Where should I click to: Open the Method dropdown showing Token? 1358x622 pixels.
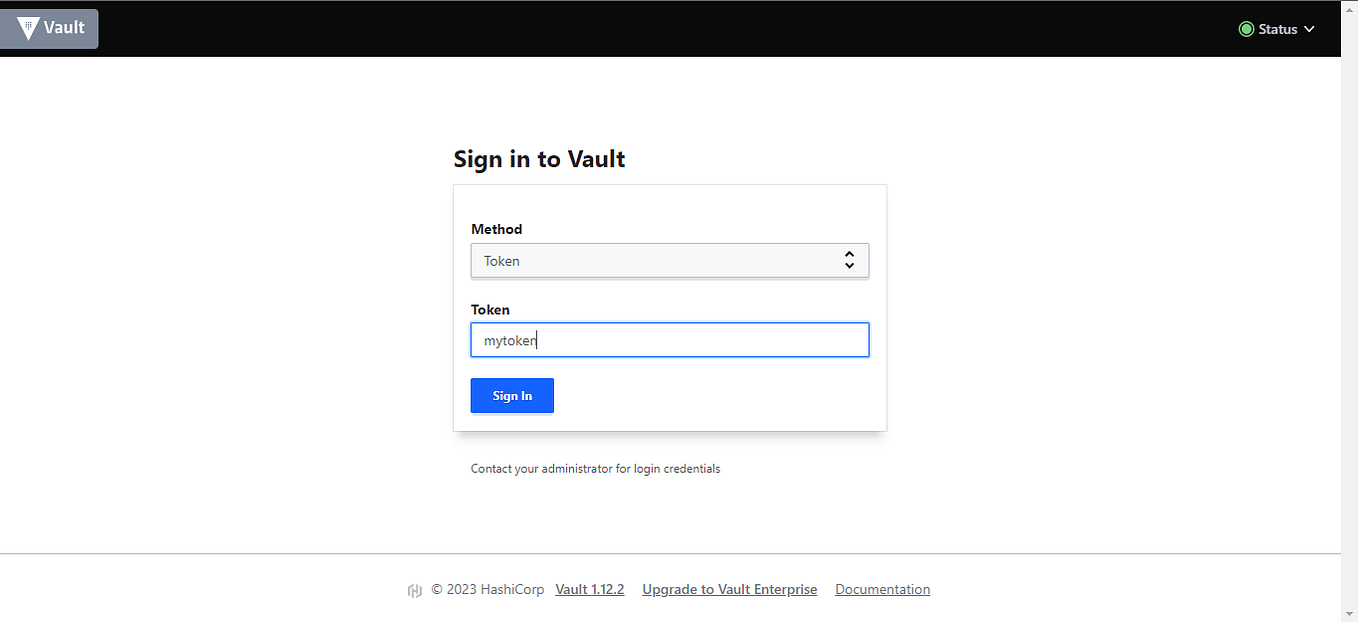[x=669, y=260]
